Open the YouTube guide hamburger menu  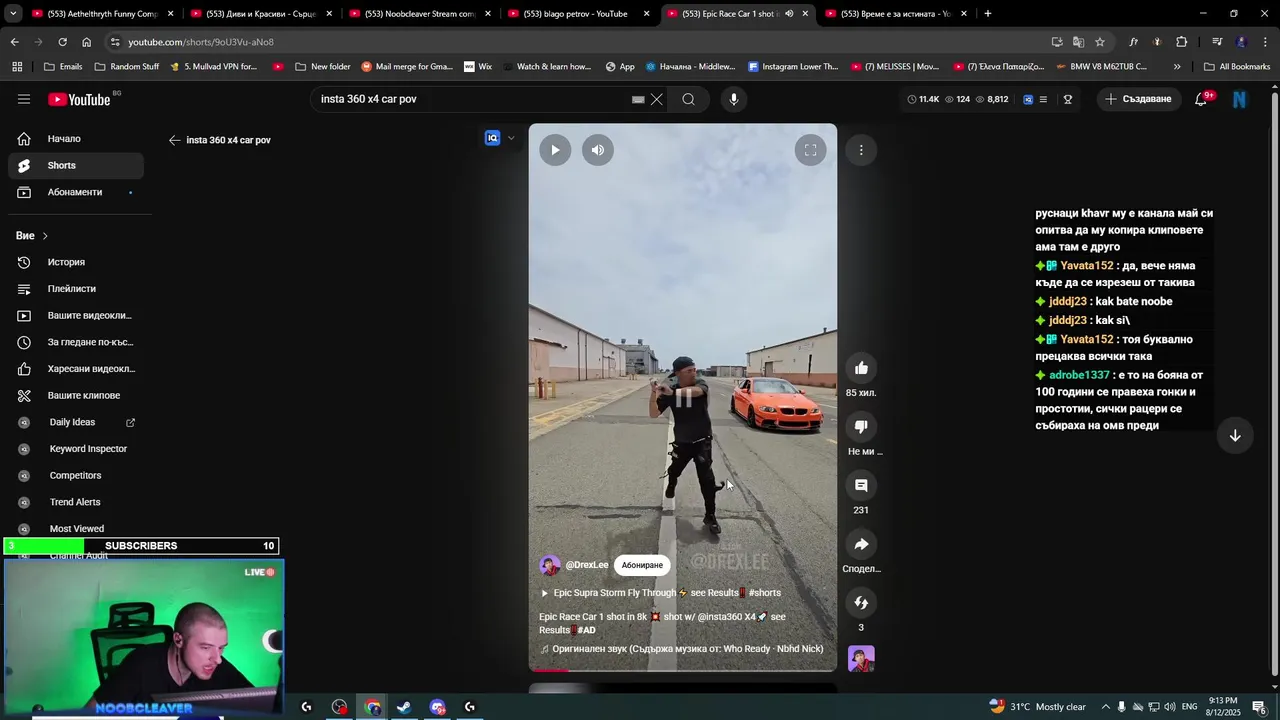pos(24,99)
